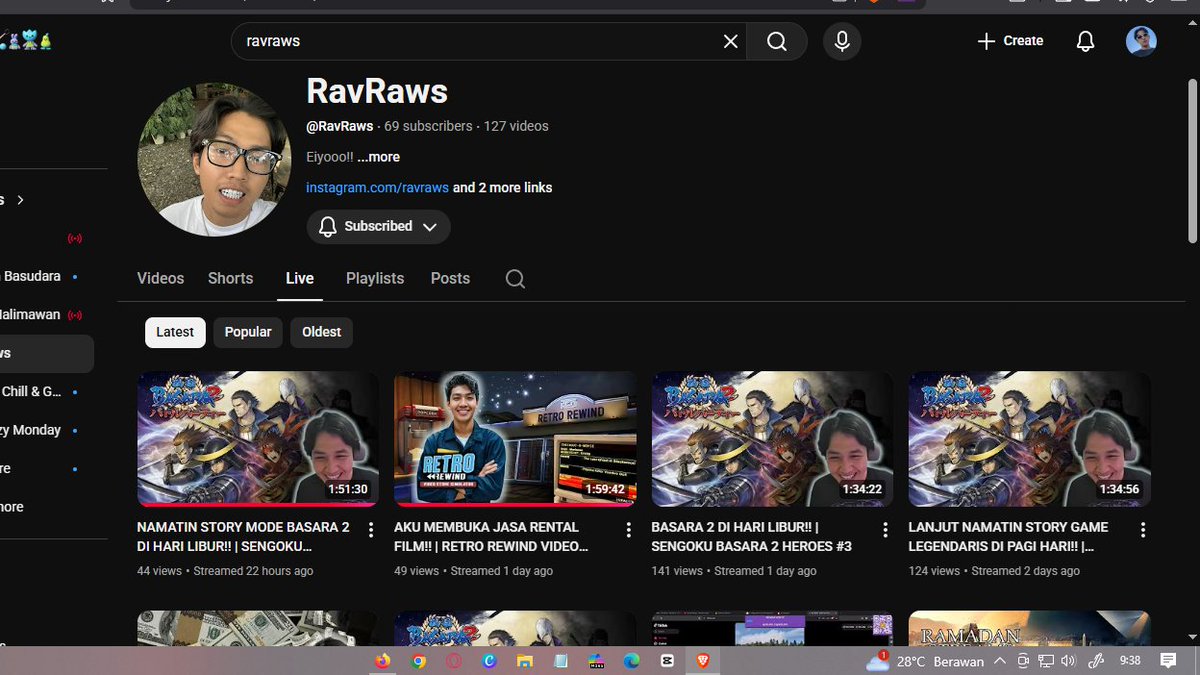Expand the Subscribed button dropdown

click(x=431, y=226)
